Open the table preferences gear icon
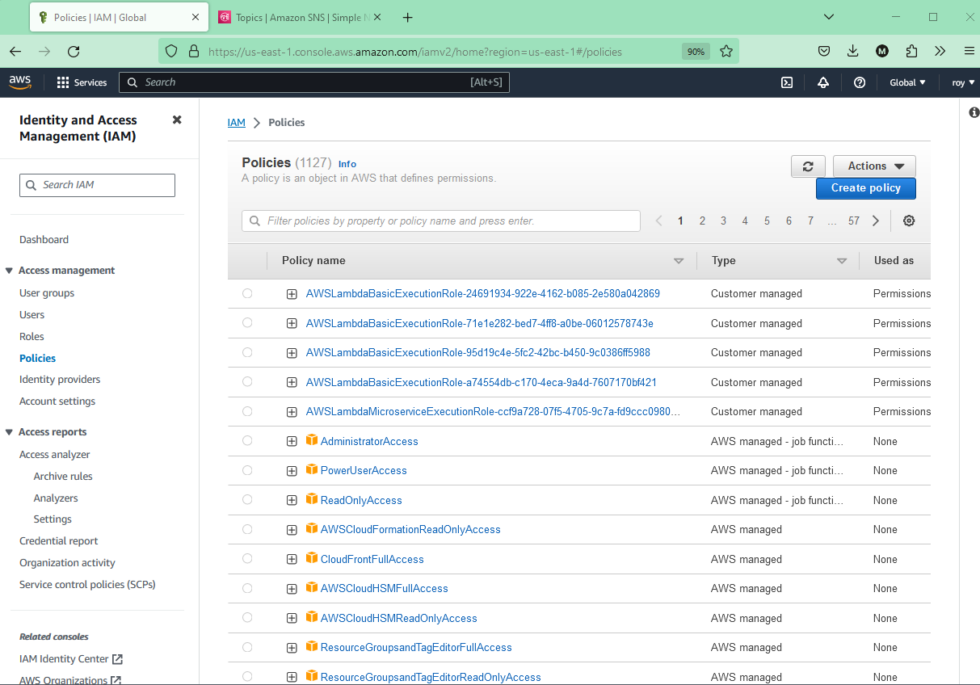Image resolution: width=980 pixels, height=685 pixels. tap(908, 220)
